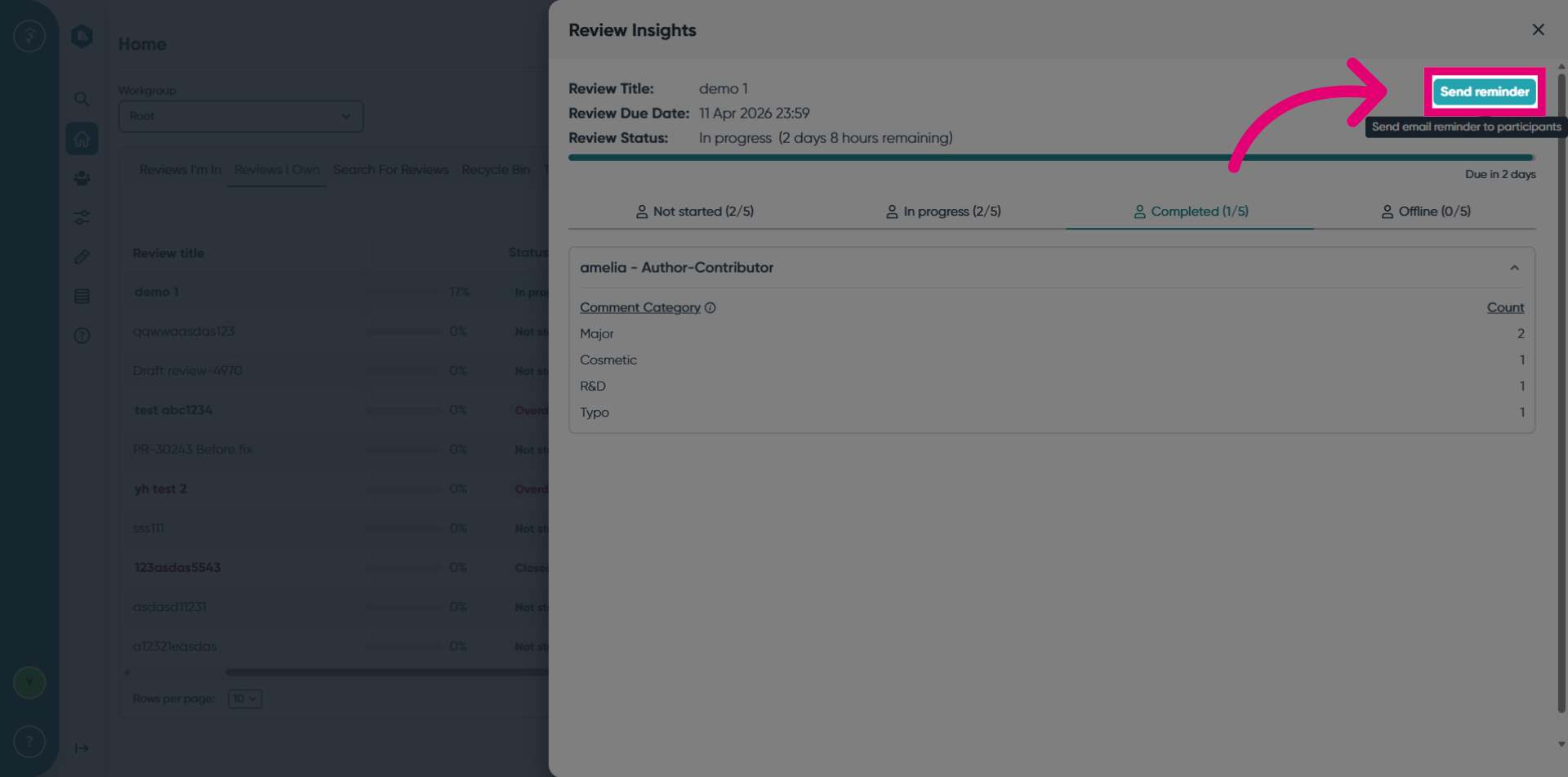1568x777 pixels.
Task: Click the help question mark sidebar icon
Action: pos(82,335)
